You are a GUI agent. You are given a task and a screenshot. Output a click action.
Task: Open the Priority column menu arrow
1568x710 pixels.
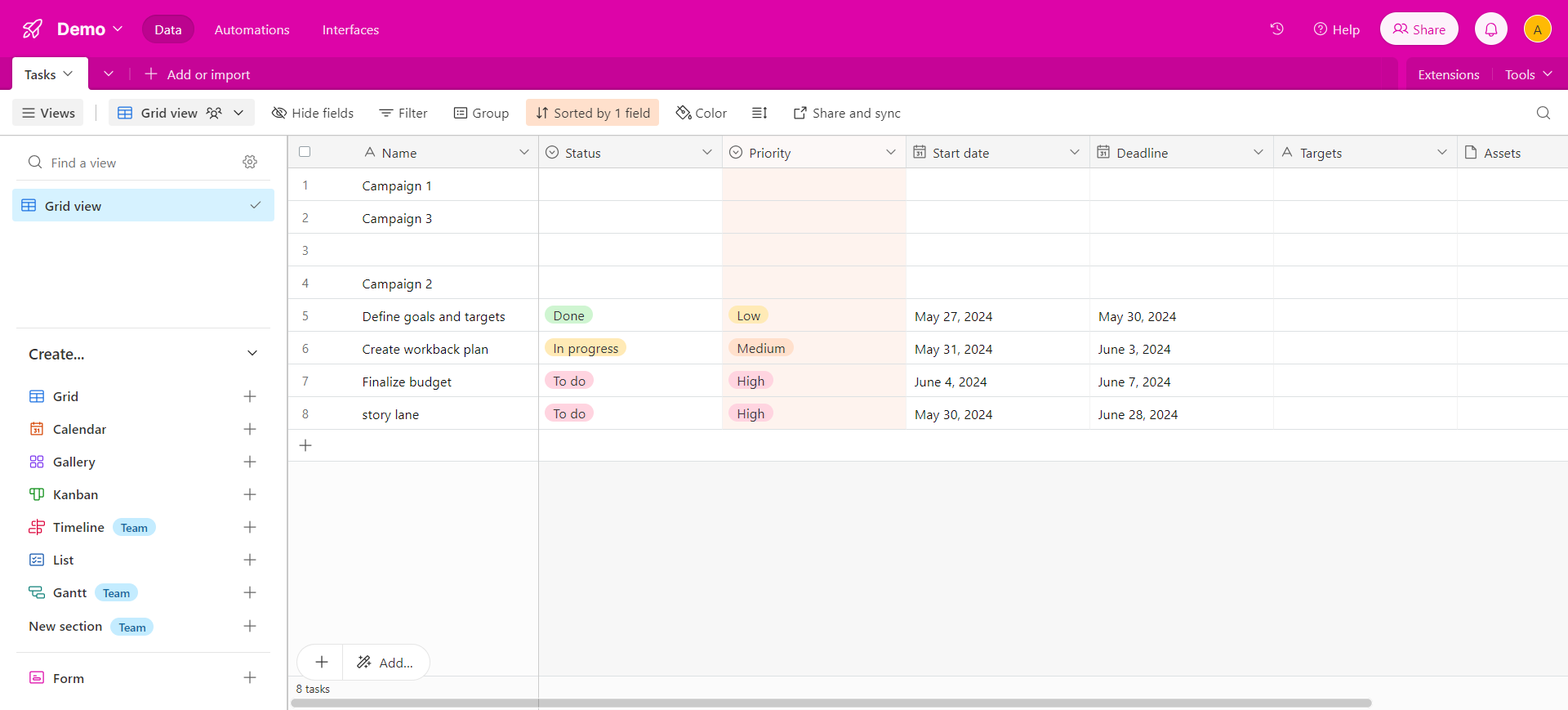point(891,152)
